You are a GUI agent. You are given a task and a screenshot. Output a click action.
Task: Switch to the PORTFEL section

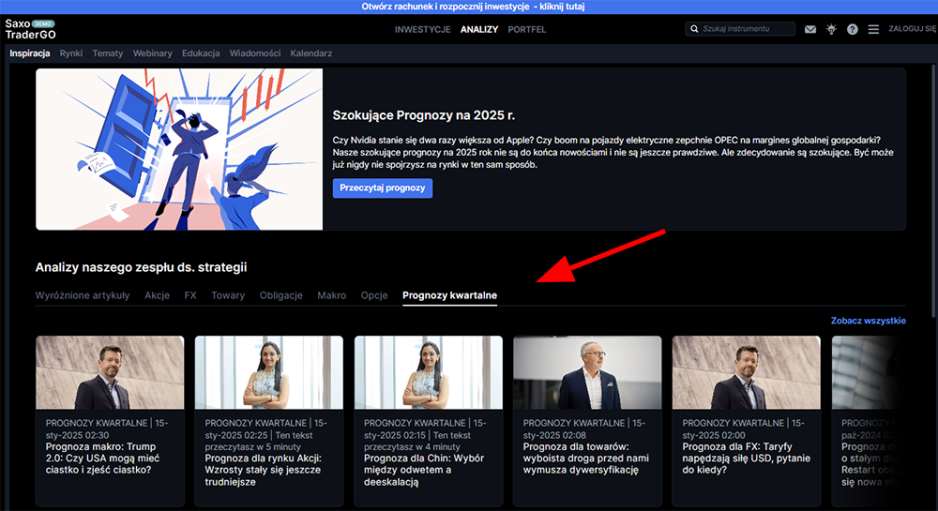527,30
